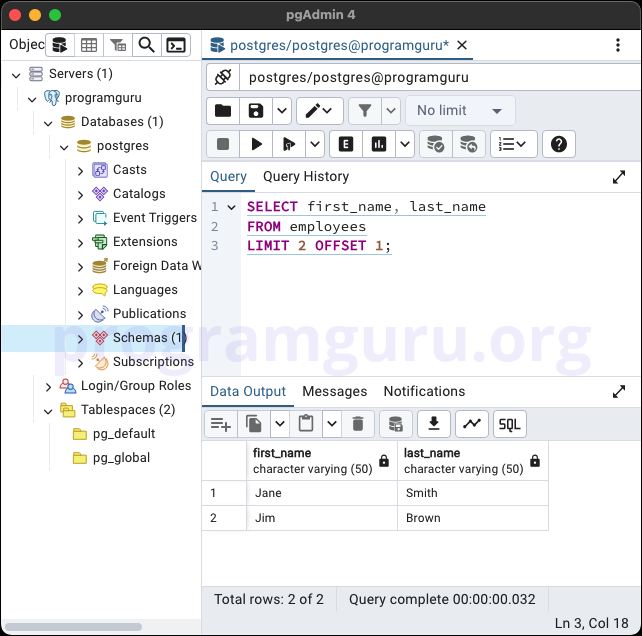Open copy options dropdown arrow
Viewport: 642px width, 636px height.
[x=280, y=424]
